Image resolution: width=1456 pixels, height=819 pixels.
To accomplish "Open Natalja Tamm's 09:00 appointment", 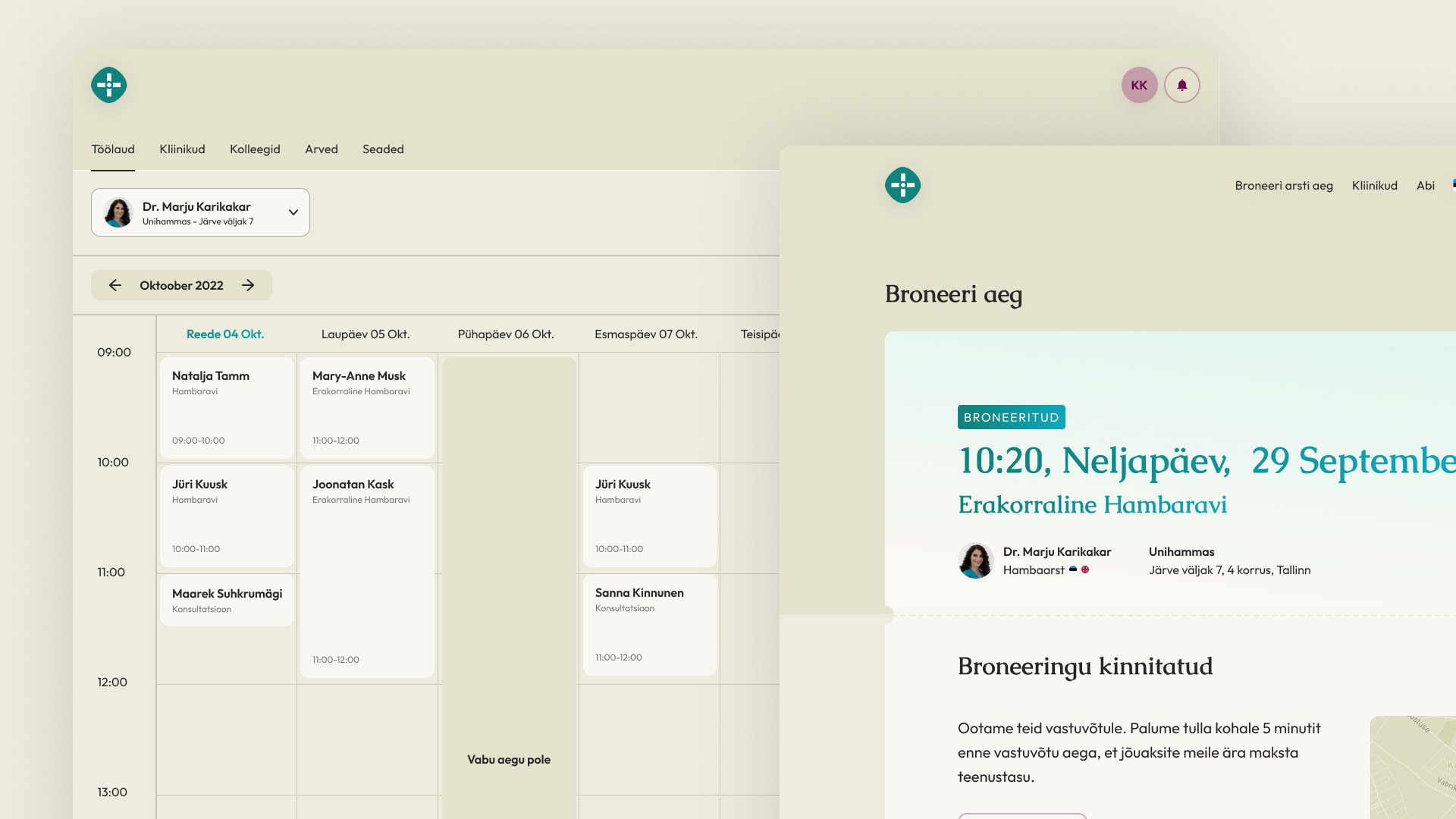I will (225, 407).
